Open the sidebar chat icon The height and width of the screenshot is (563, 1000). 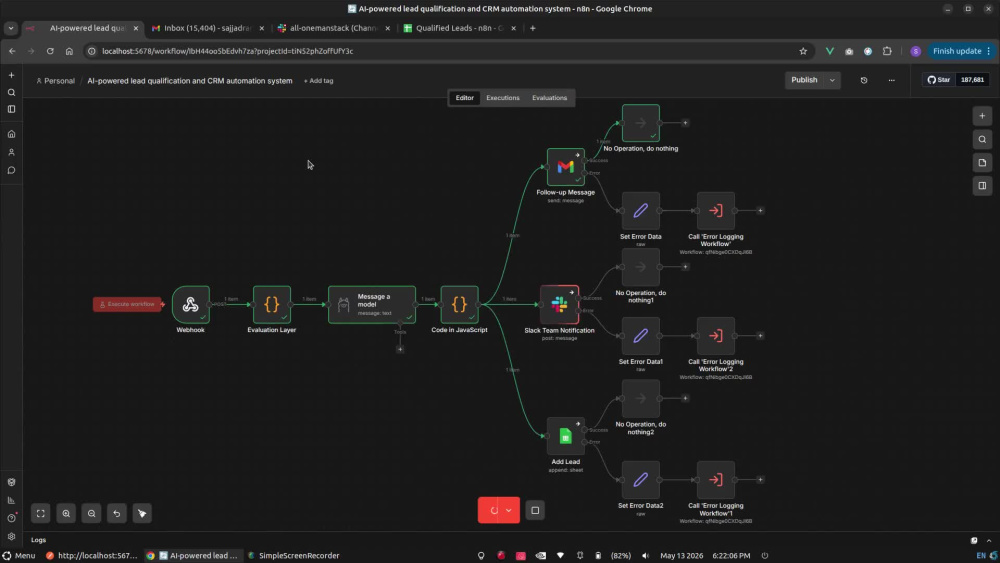11,170
